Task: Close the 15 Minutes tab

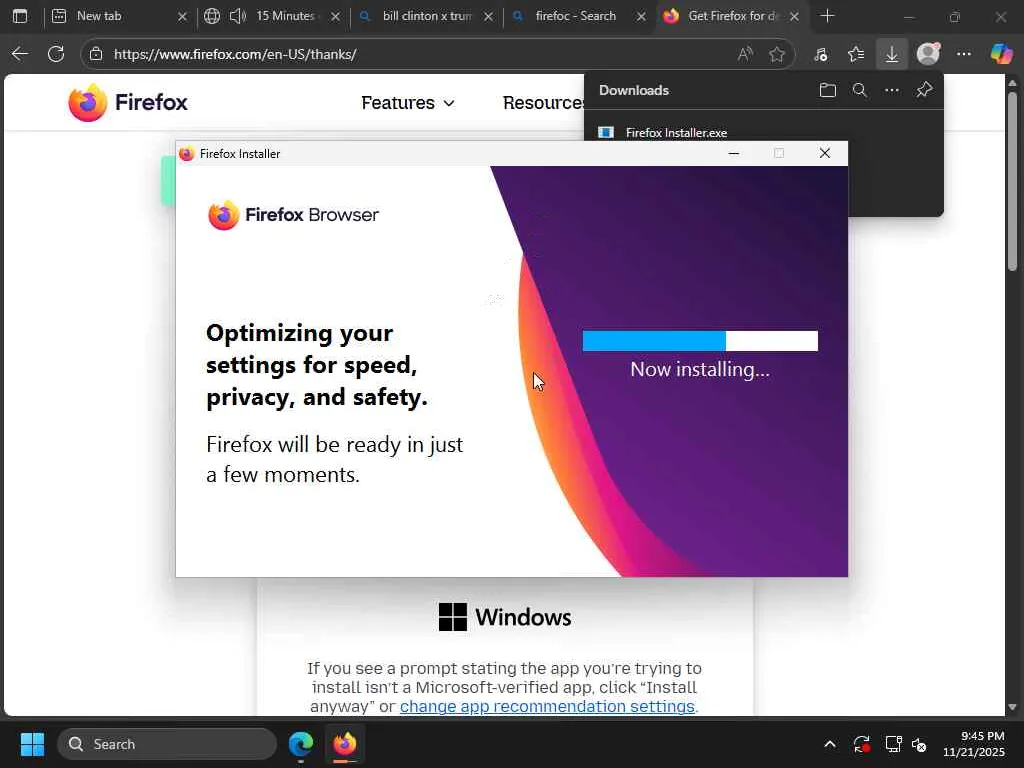Action: click(x=335, y=16)
